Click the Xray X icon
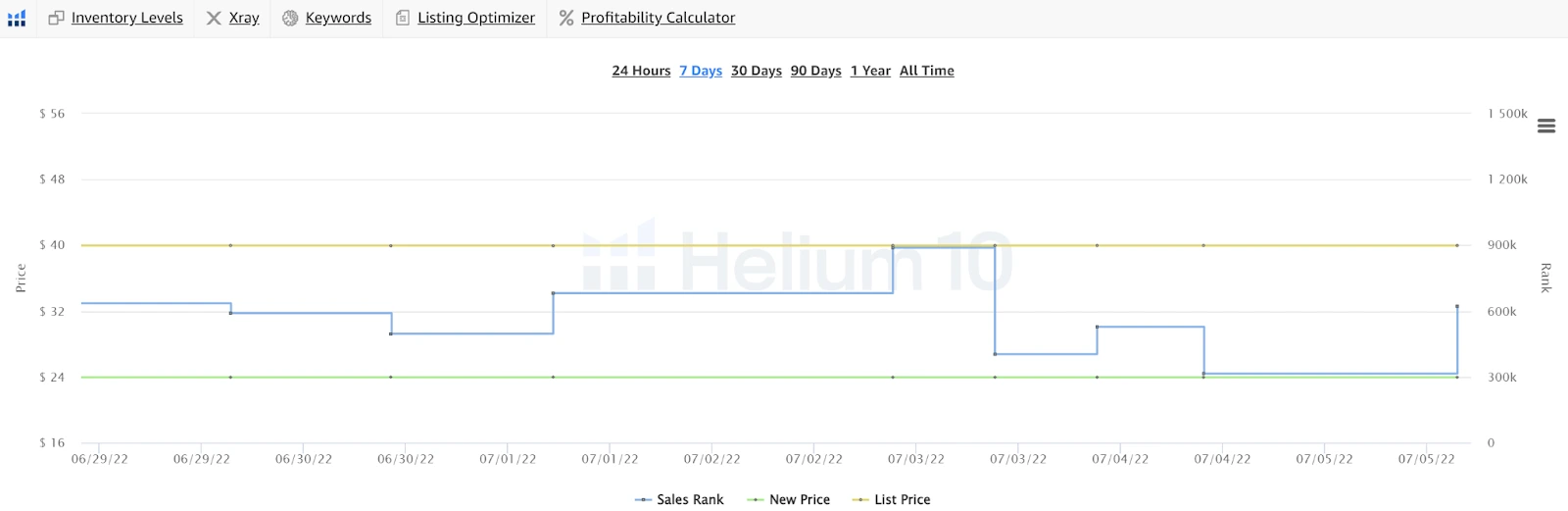The image size is (1568, 511). pyautogui.click(x=214, y=18)
